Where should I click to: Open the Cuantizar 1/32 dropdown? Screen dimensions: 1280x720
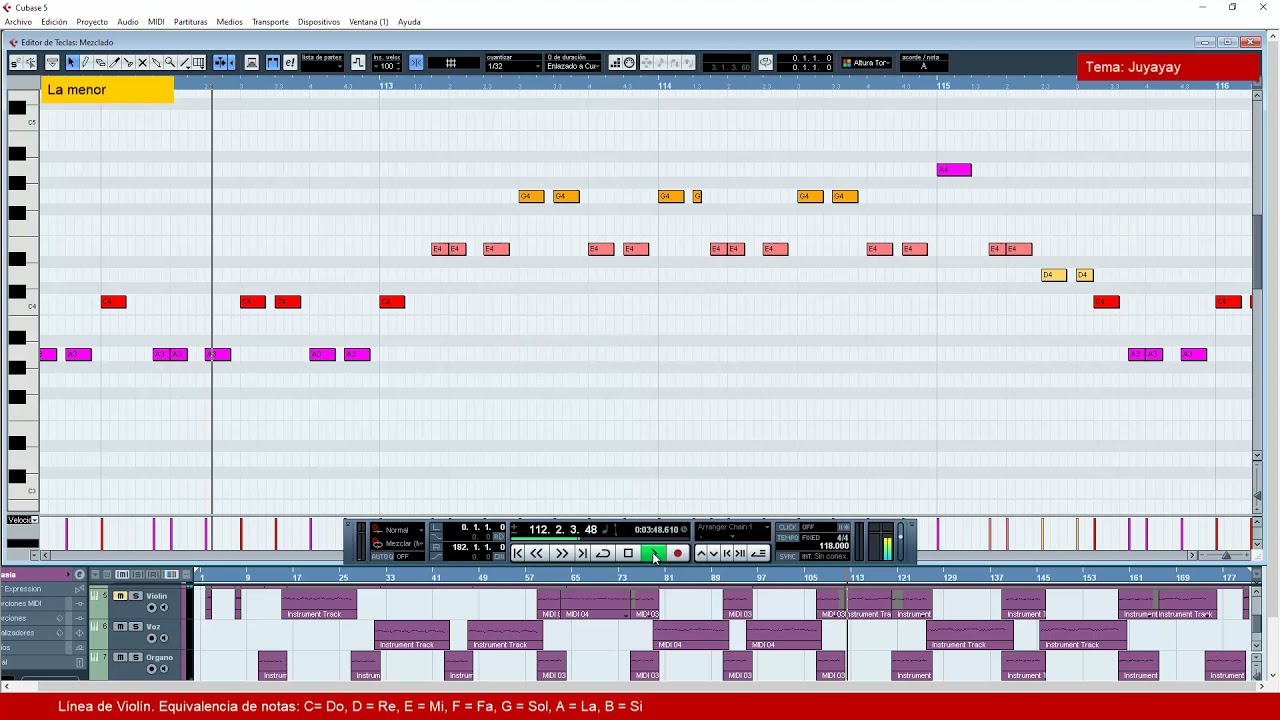pos(512,66)
